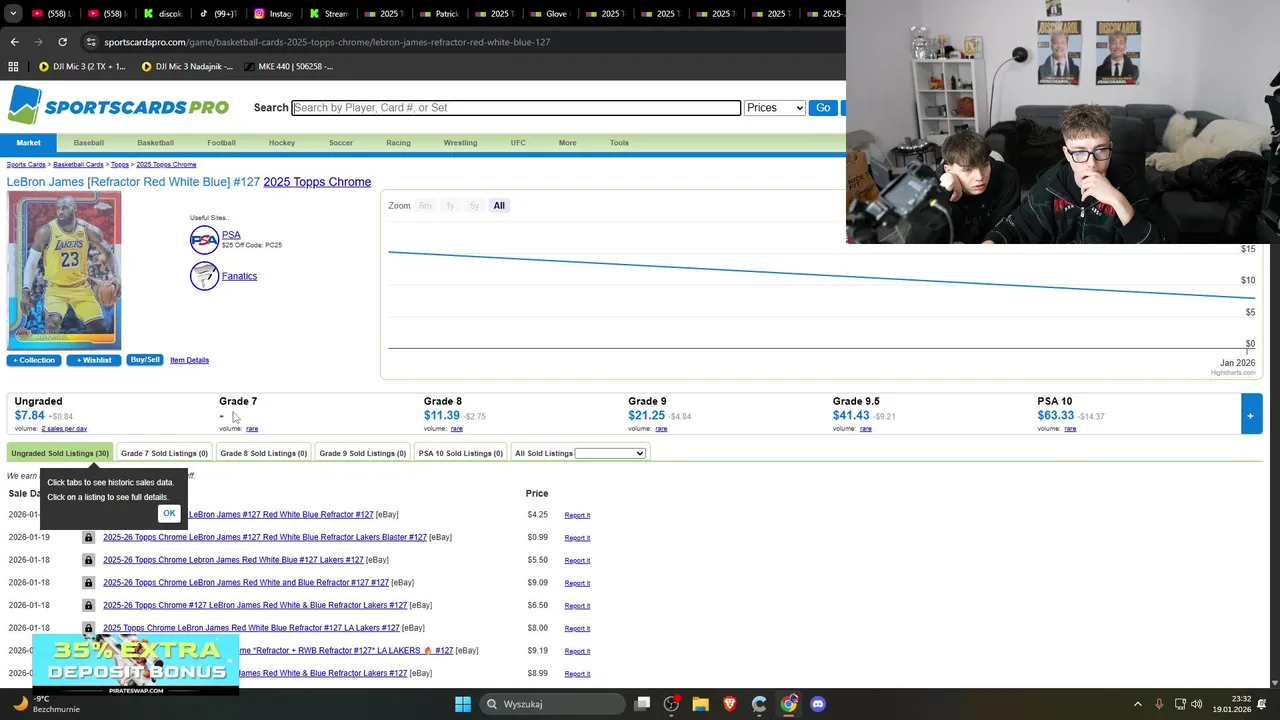Set chart zoom to 1y

click(x=450, y=206)
